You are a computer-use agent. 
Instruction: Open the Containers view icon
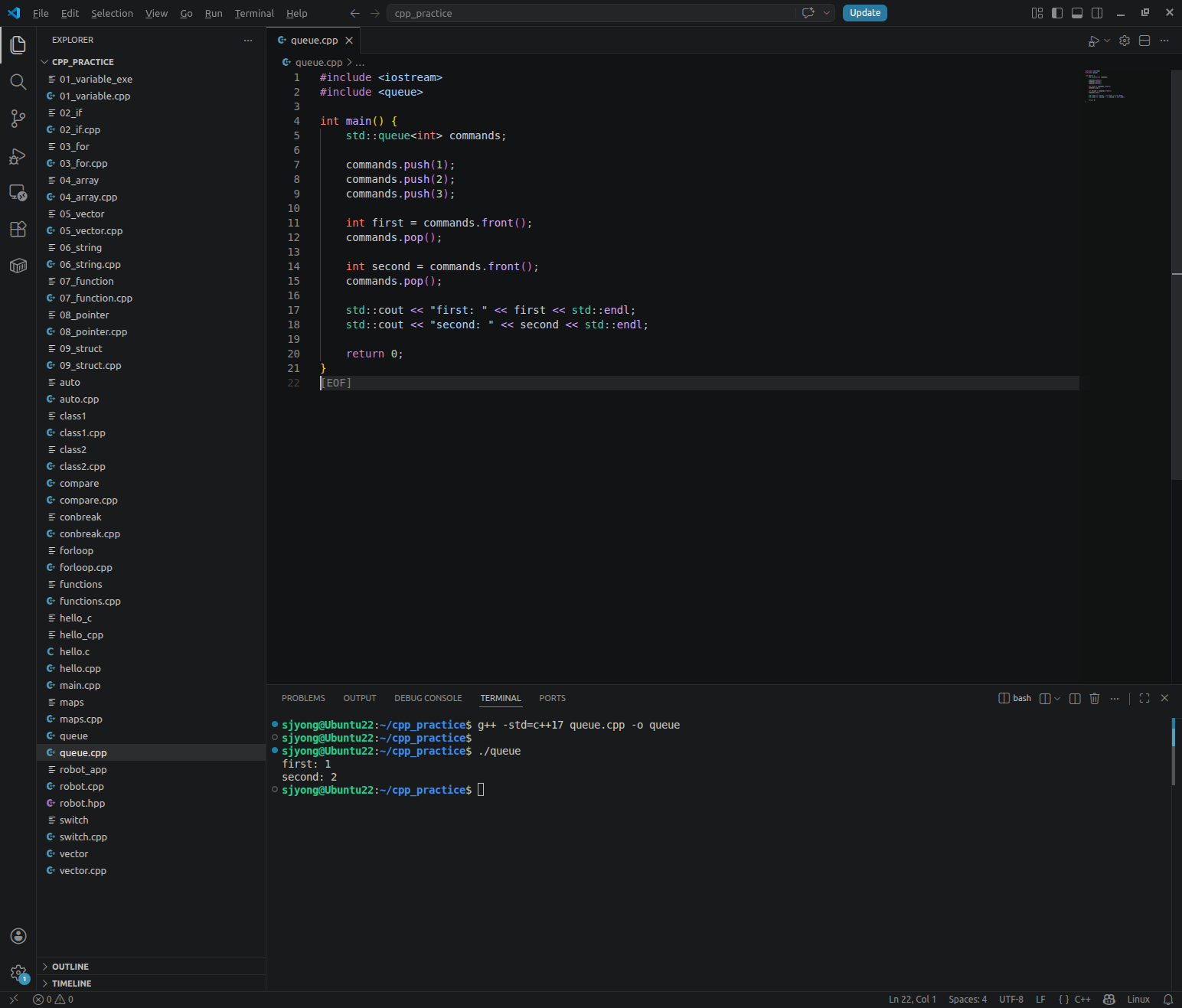coord(18,266)
